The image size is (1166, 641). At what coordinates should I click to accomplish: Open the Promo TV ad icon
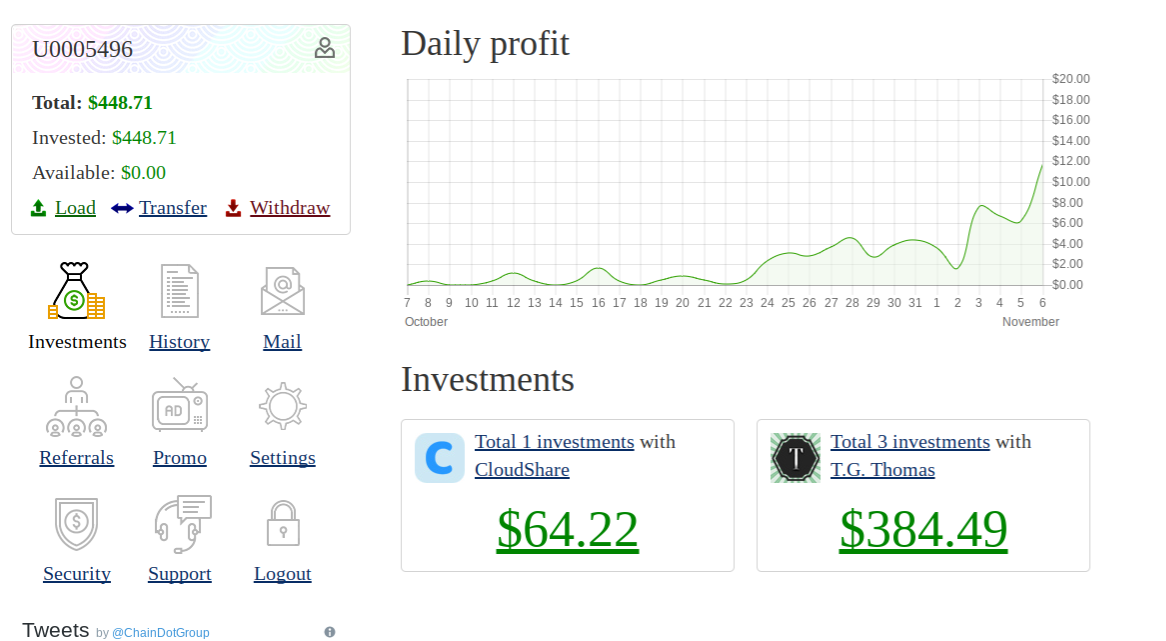pos(180,407)
